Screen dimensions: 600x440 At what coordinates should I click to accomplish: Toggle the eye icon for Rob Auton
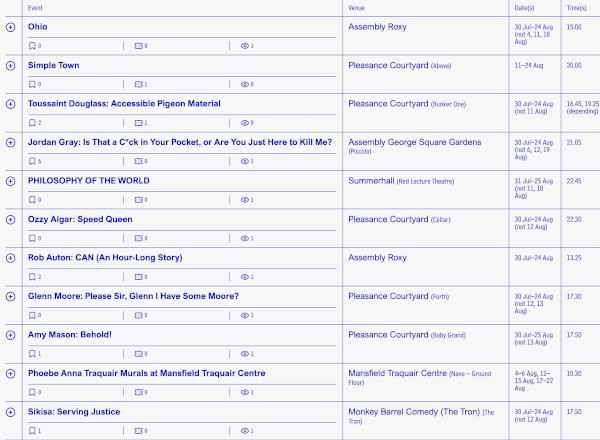[245, 277]
